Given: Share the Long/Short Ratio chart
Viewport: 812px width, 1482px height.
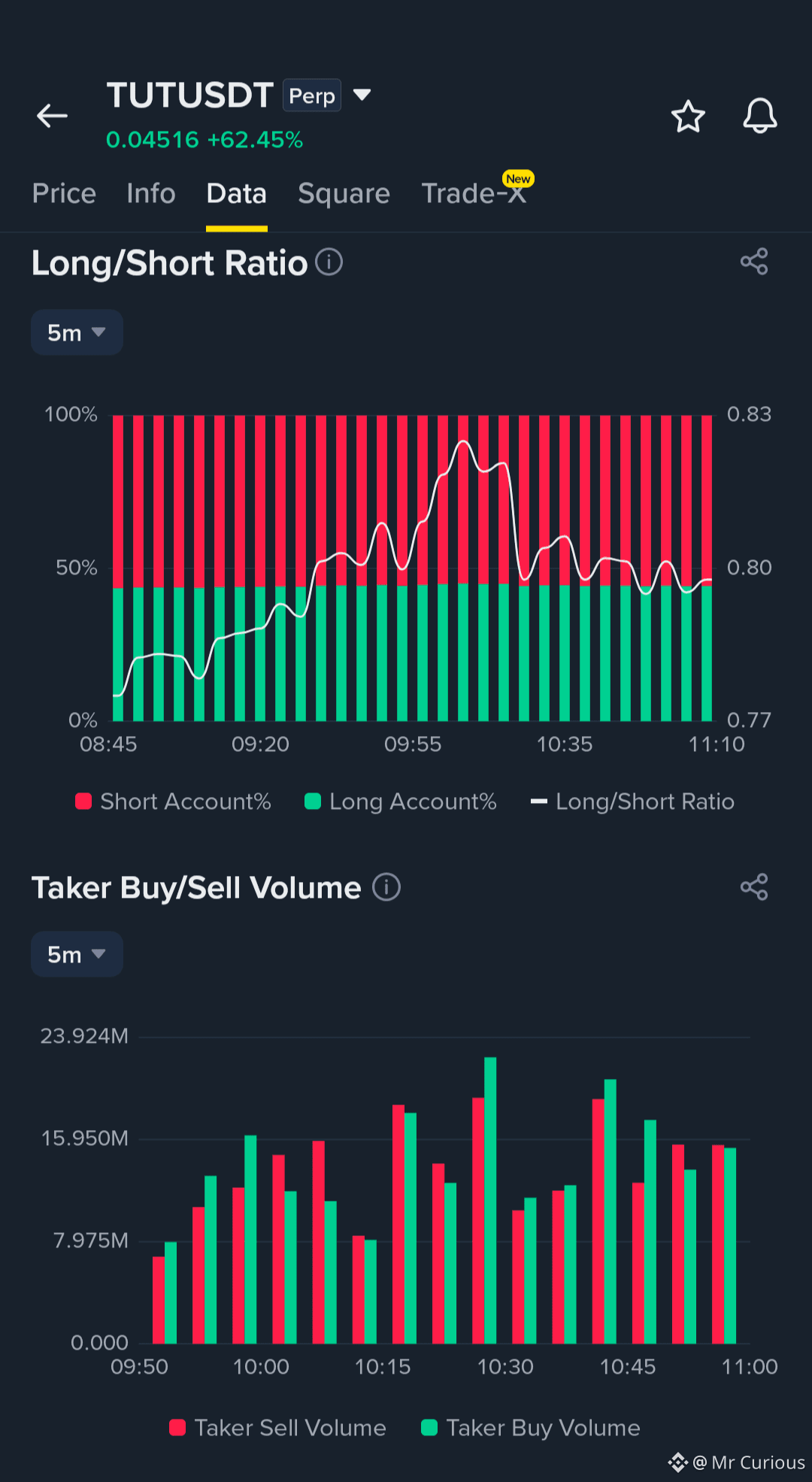Looking at the screenshot, I should click(x=754, y=262).
